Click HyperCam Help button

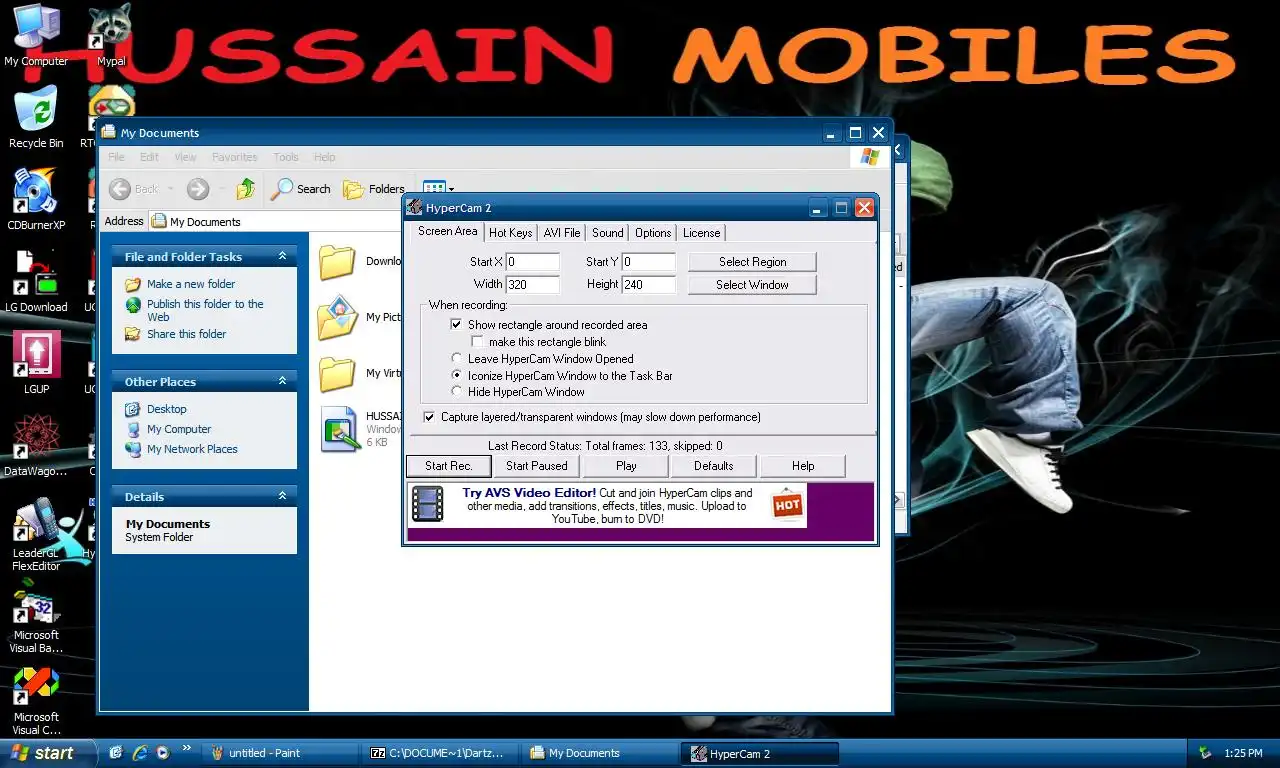point(803,466)
